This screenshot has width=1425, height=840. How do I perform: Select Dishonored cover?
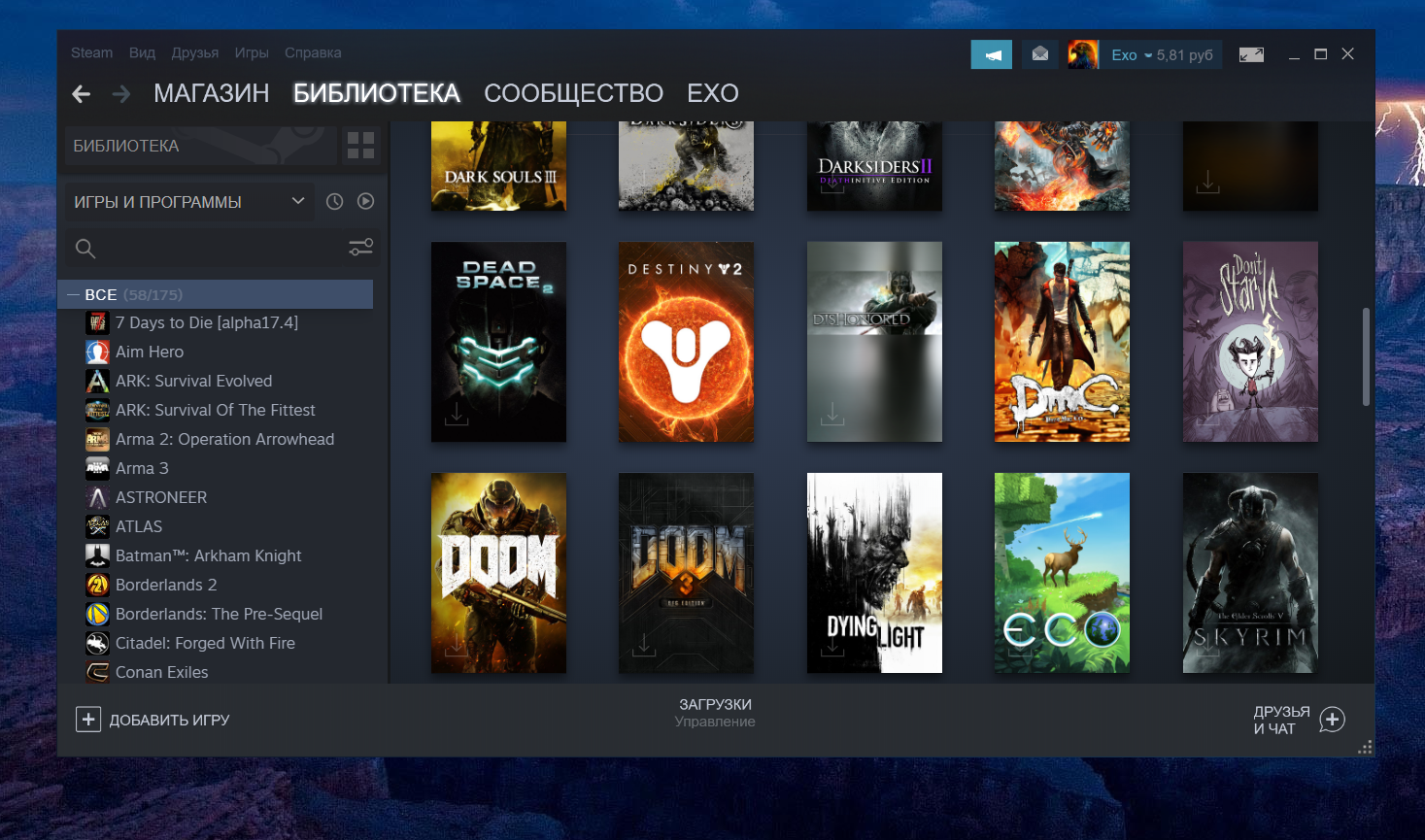(x=874, y=342)
